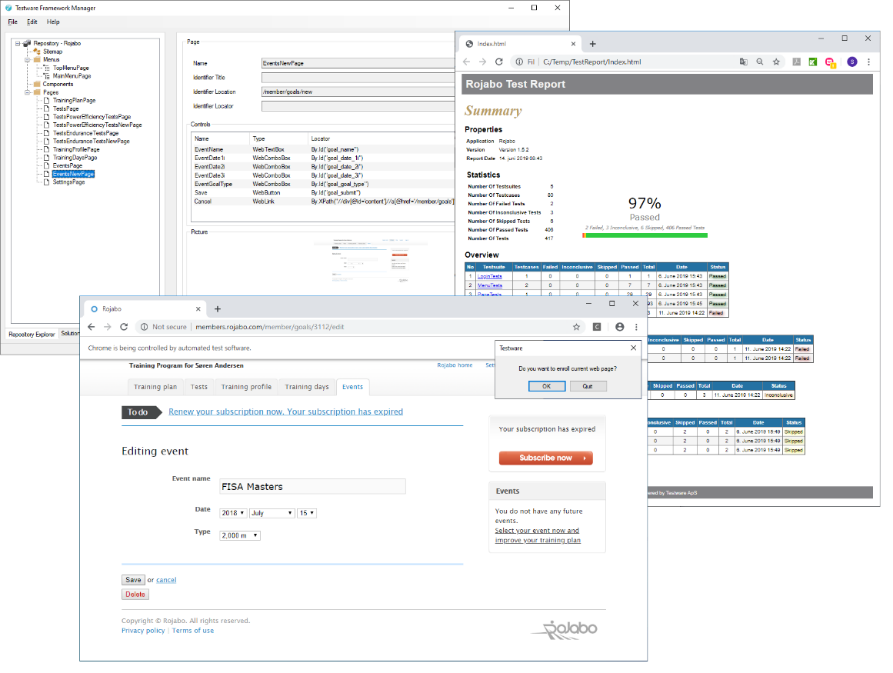
Task: Collapse the Pages folder in repository tree
Action: (27, 92)
